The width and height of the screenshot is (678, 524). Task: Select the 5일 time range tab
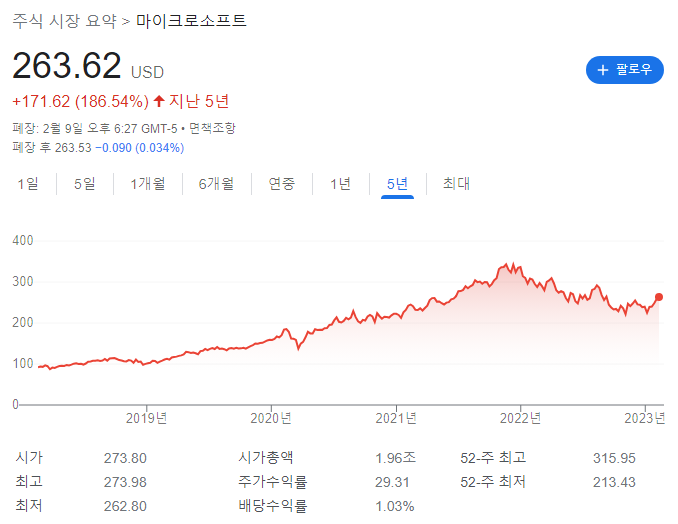coord(85,184)
